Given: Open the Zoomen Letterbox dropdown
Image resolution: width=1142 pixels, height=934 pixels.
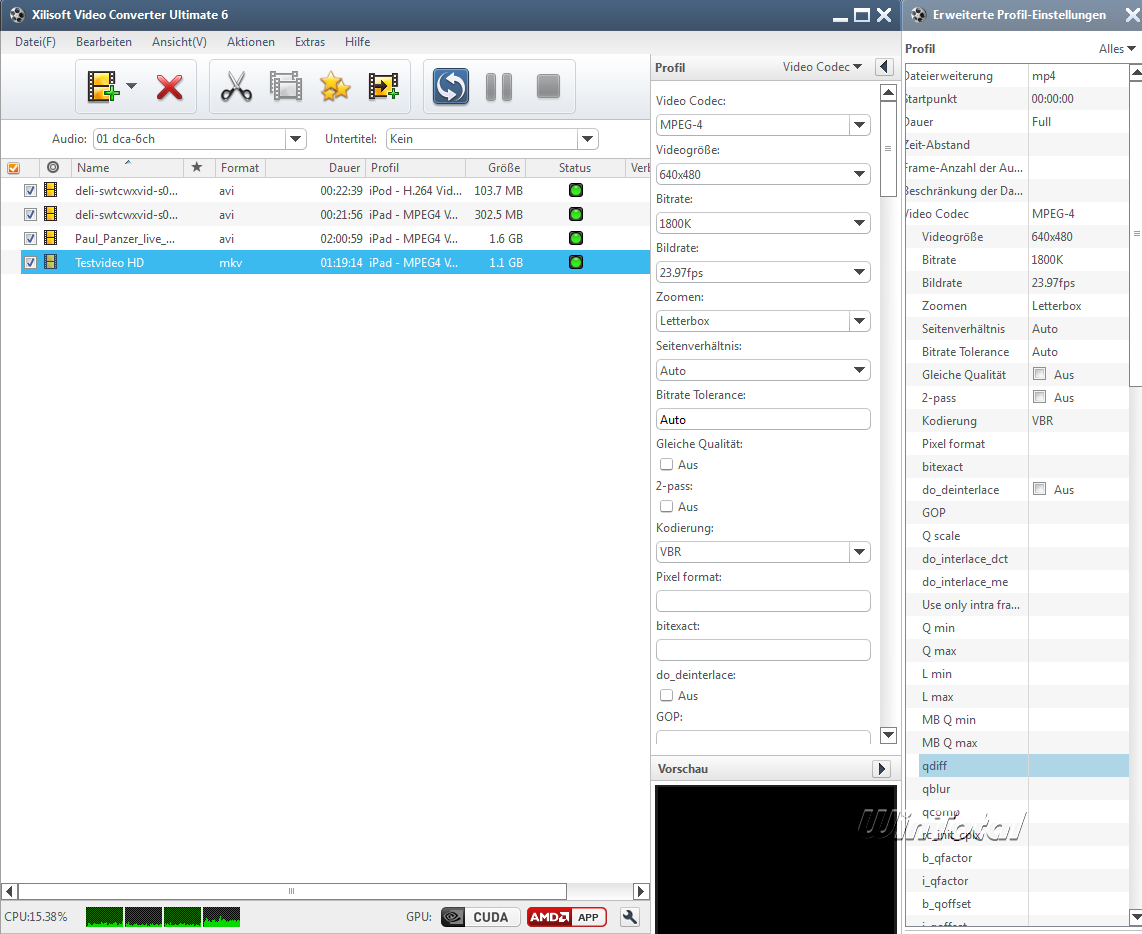Looking at the screenshot, I should (859, 321).
